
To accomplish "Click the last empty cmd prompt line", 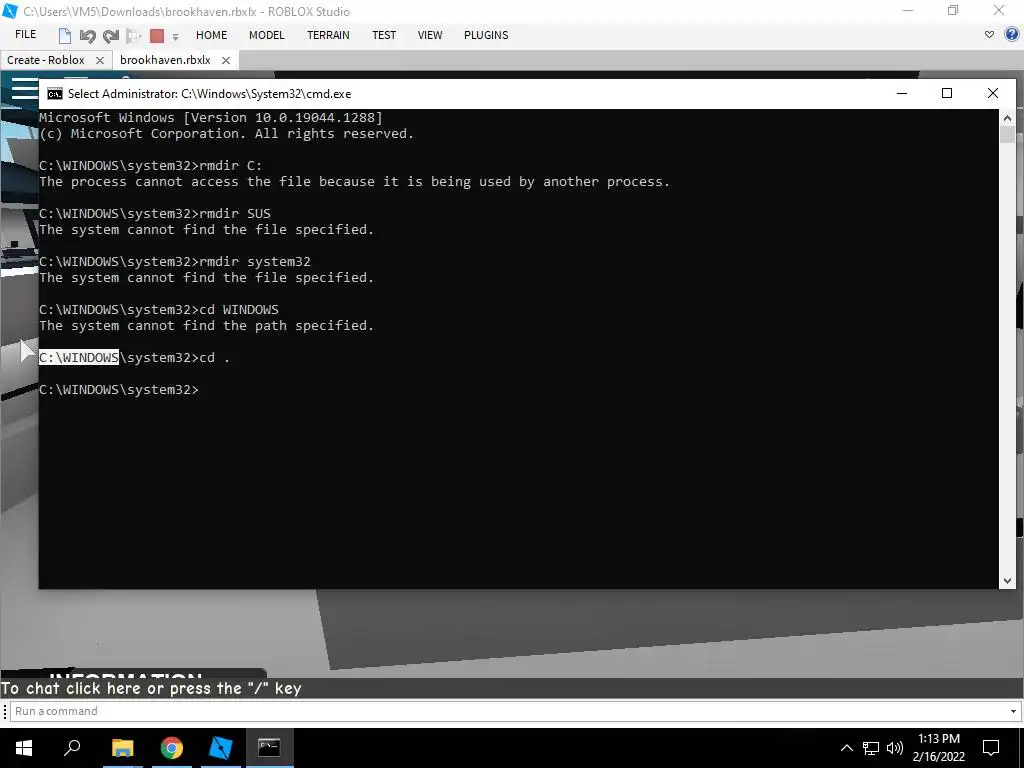I will pos(119,390).
